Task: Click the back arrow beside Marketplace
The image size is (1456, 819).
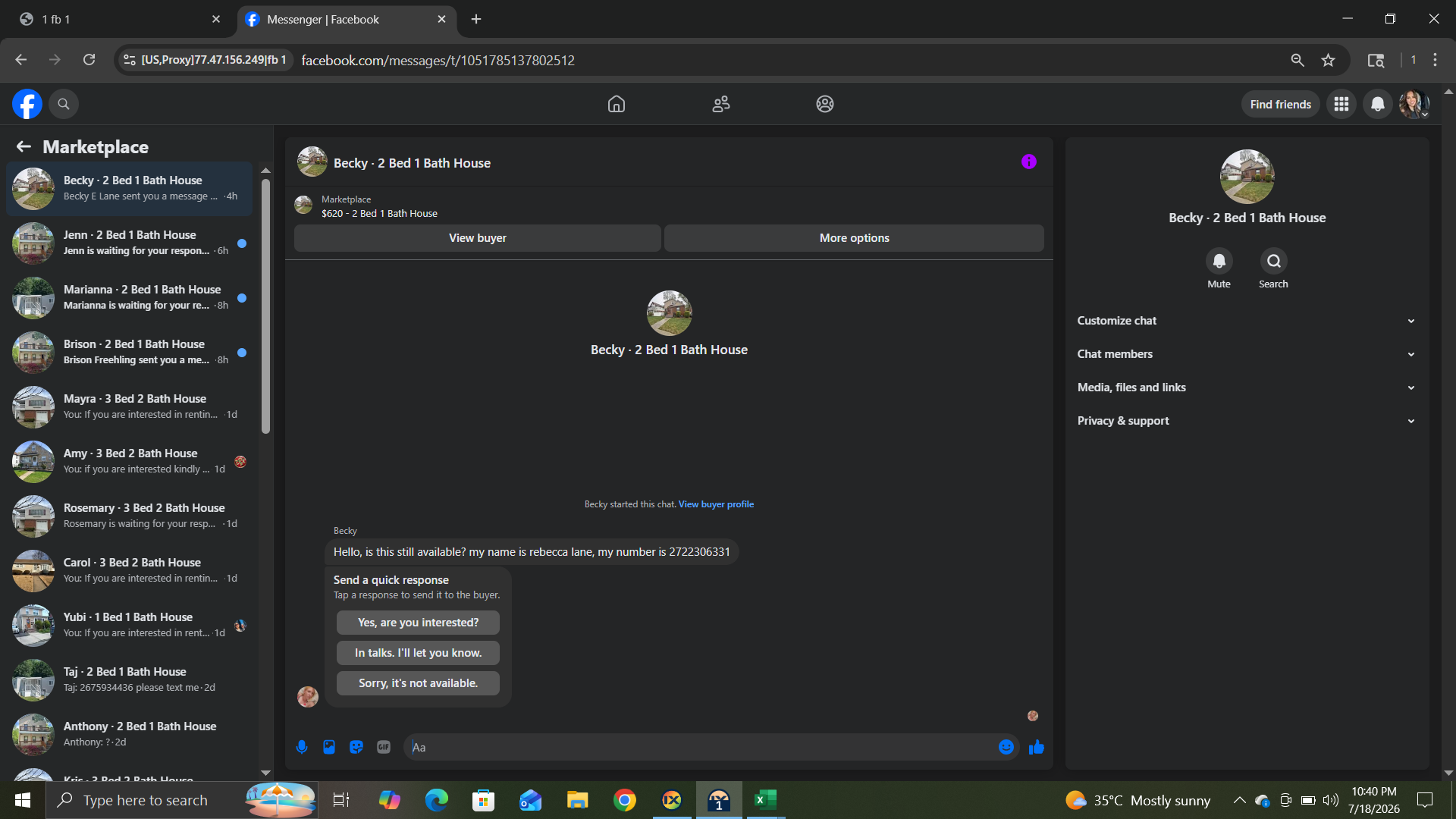Action: point(24,146)
